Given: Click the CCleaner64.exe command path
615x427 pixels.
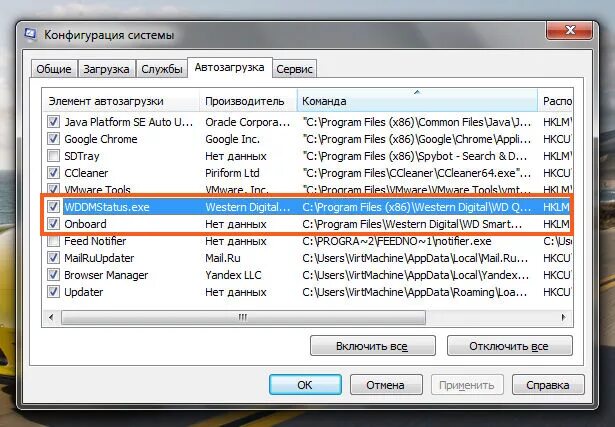Looking at the screenshot, I should pos(417,173).
